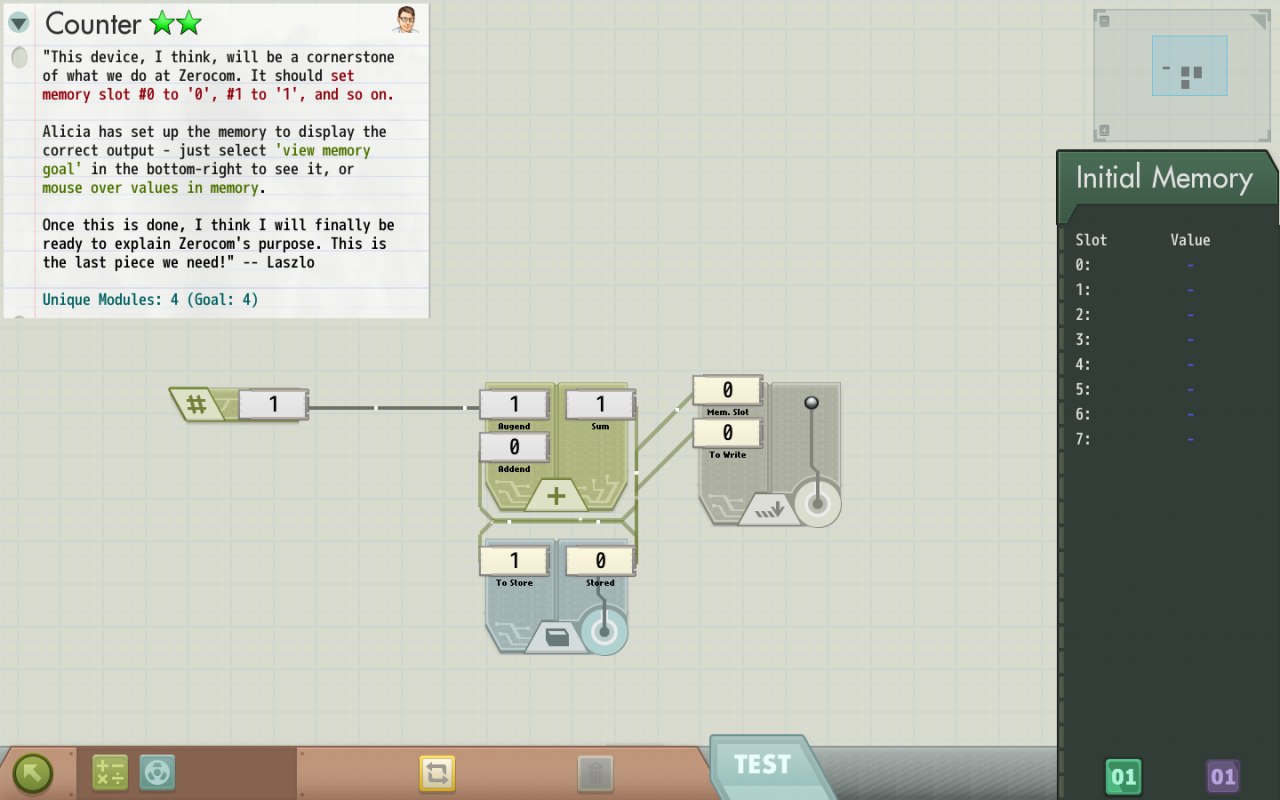Click the number constant module value 1
The height and width of the screenshot is (800, 1280).
pyautogui.click(x=273, y=405)
